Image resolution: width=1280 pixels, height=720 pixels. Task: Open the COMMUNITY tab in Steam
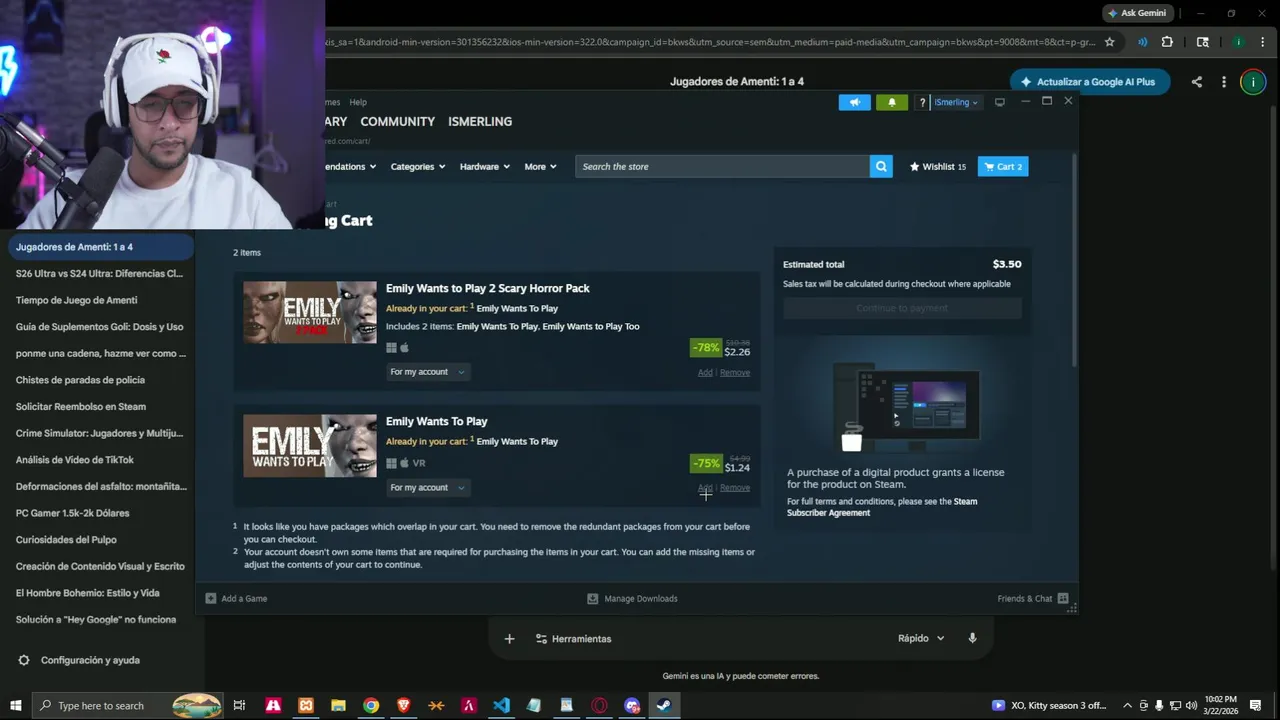click(x=397, y=121)
